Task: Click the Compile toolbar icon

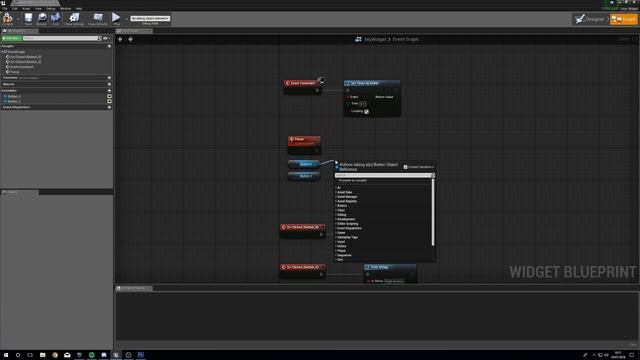Action: pos(8,18)
